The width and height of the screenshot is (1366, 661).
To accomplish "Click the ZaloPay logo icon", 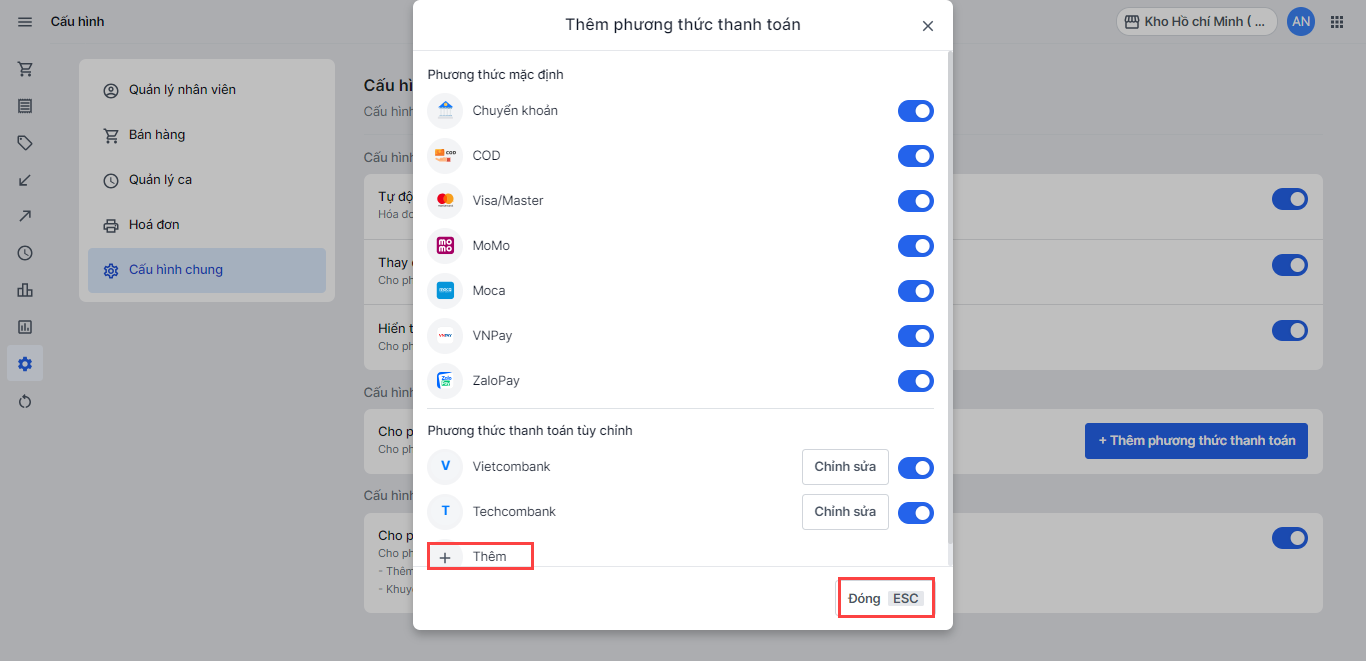I will coord(445,381).
